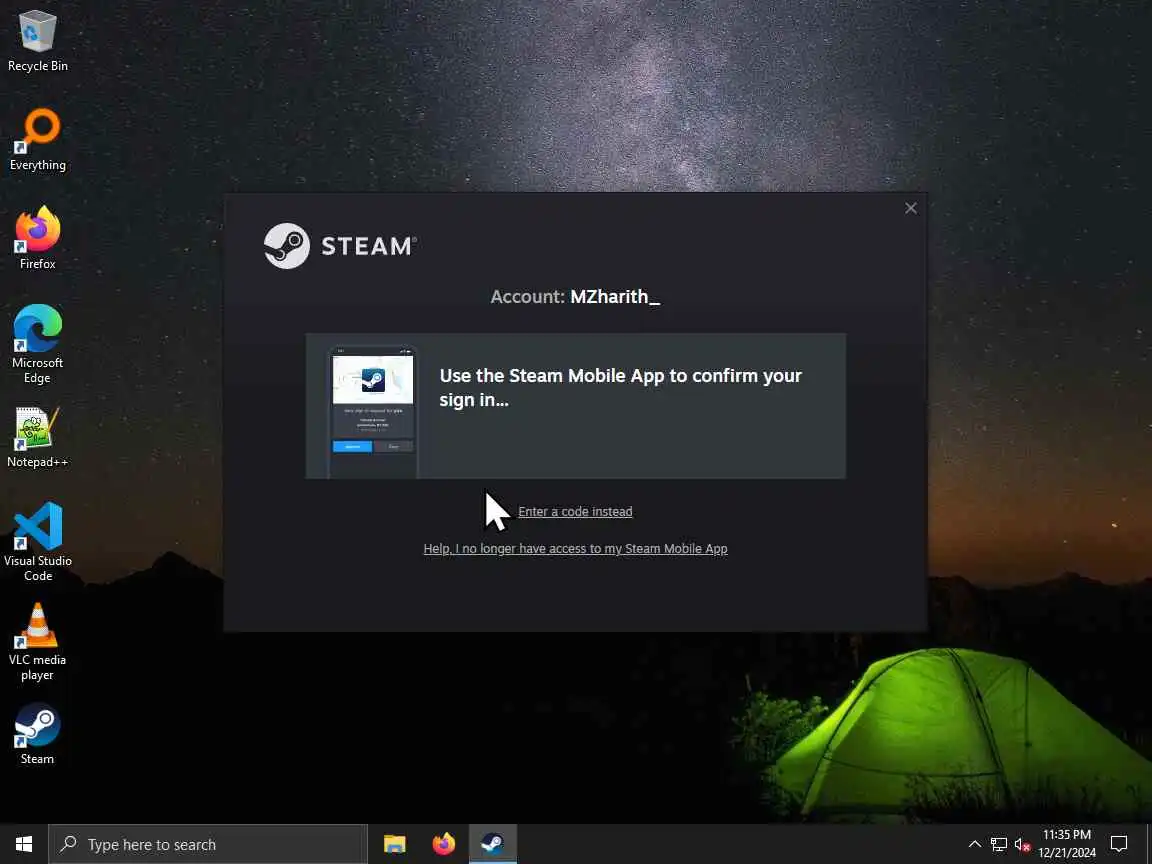Open the notification center icon
The width and height of the screenshot is (1152, 864).
click(1119, 844)
